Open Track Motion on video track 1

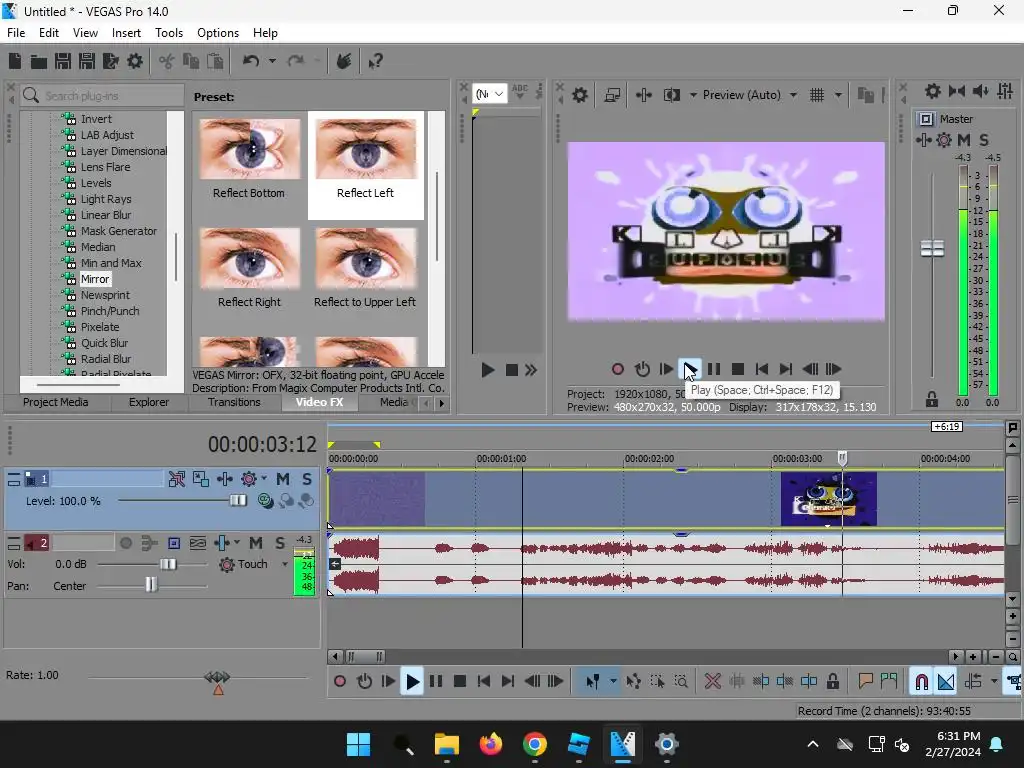[225, 479]
